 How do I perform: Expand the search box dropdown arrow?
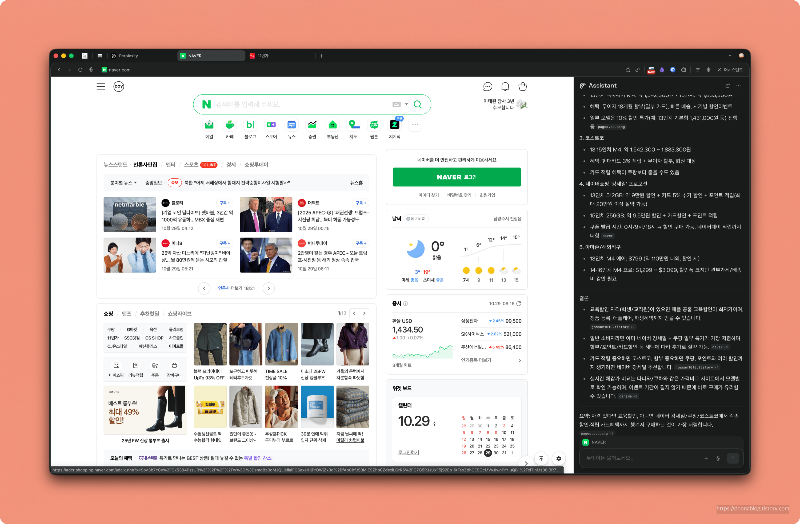(x=407, y=105)
